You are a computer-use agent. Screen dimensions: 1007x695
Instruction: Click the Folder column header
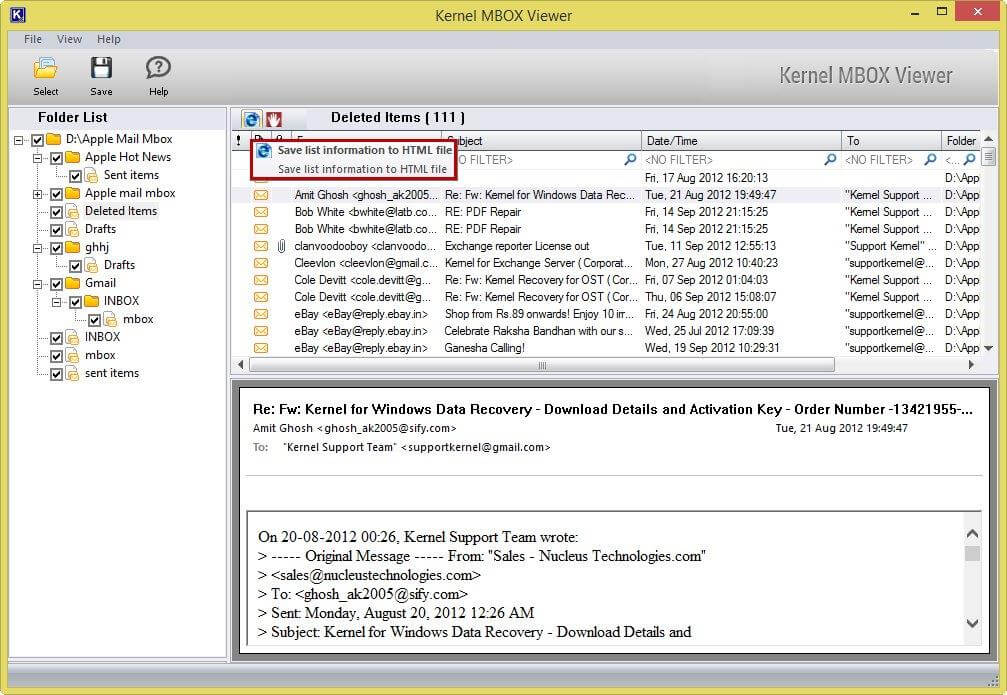[x=961, y=140]
